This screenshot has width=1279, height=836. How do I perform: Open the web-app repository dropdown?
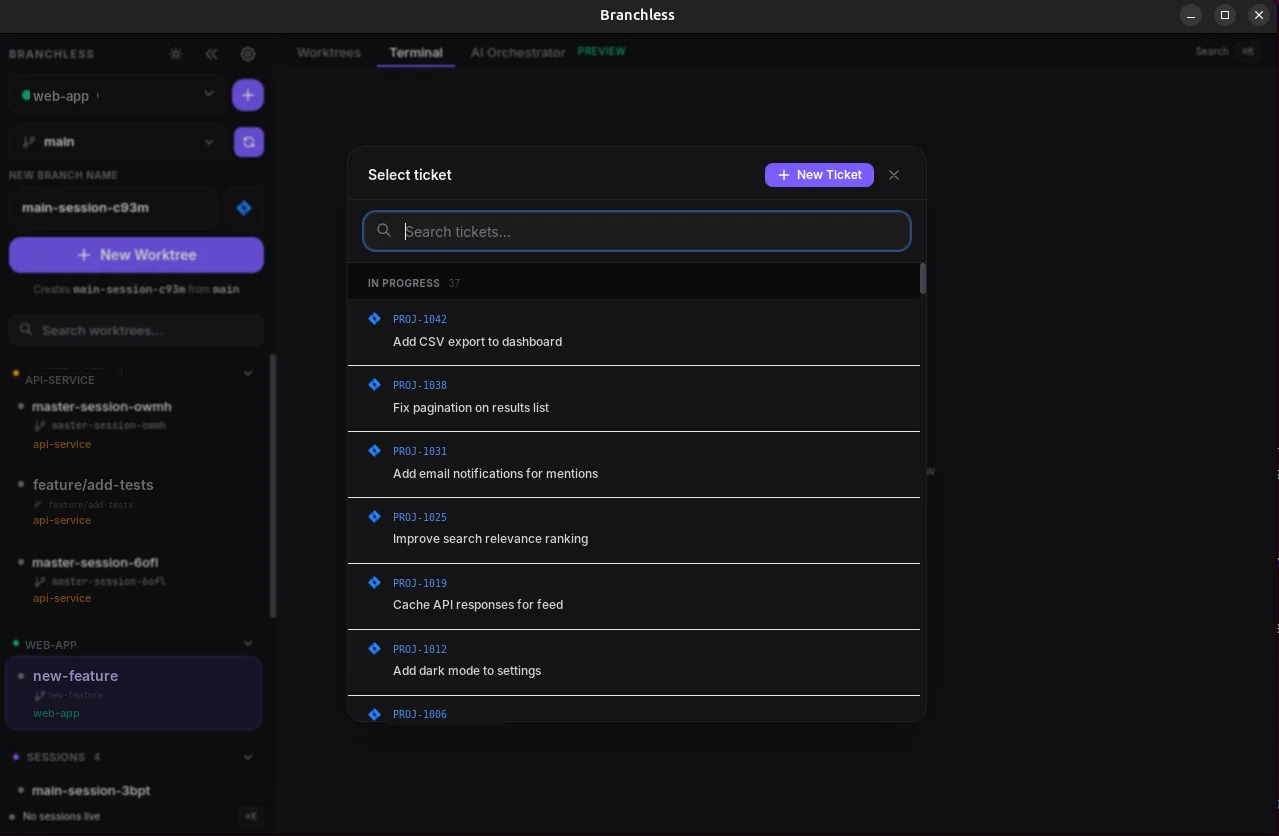(118, 95)
